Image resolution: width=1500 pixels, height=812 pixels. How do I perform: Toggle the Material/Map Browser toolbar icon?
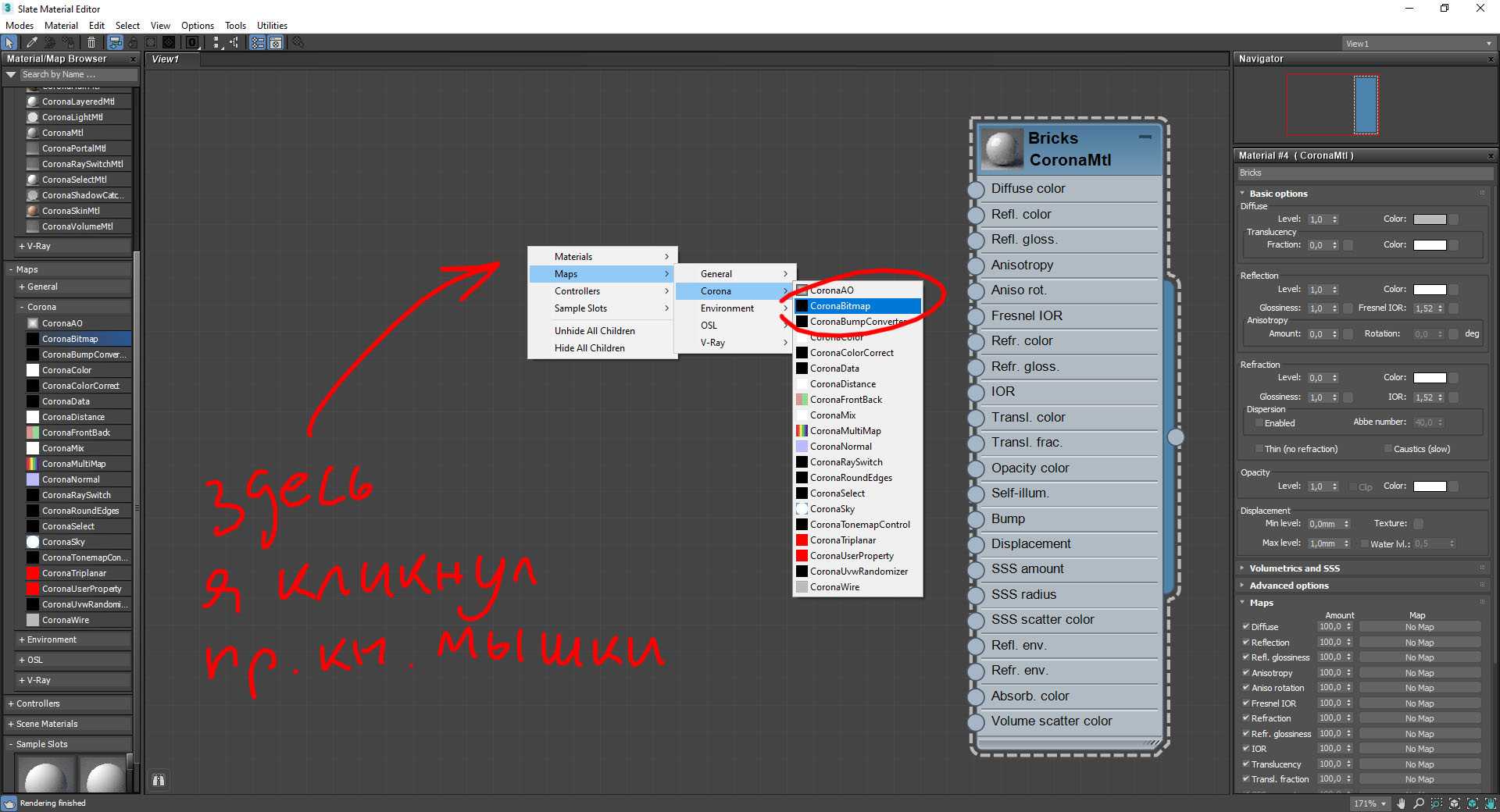(x=257, y=43)
